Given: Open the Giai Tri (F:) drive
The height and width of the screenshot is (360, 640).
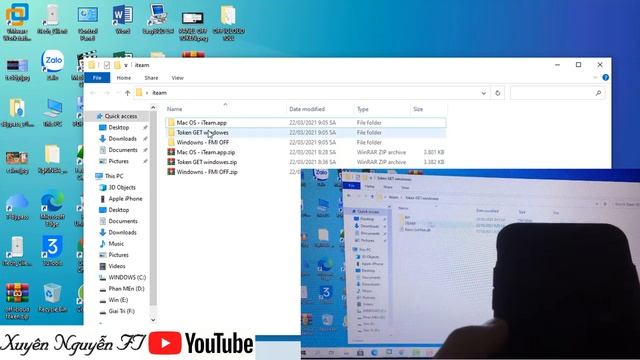Looking at the screenshot, I should 121,311.
